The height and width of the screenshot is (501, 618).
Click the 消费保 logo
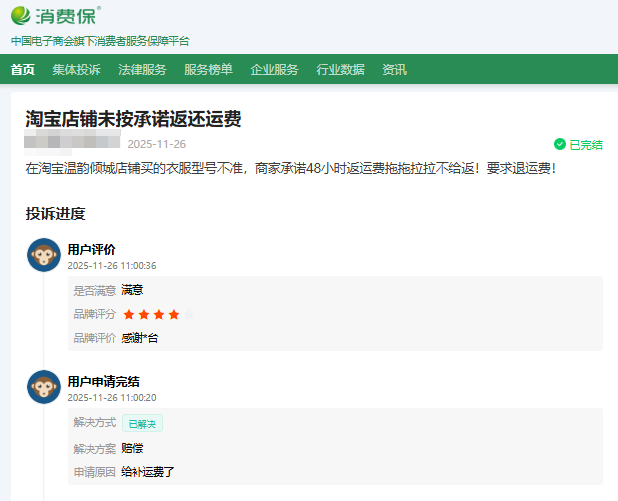56,17
